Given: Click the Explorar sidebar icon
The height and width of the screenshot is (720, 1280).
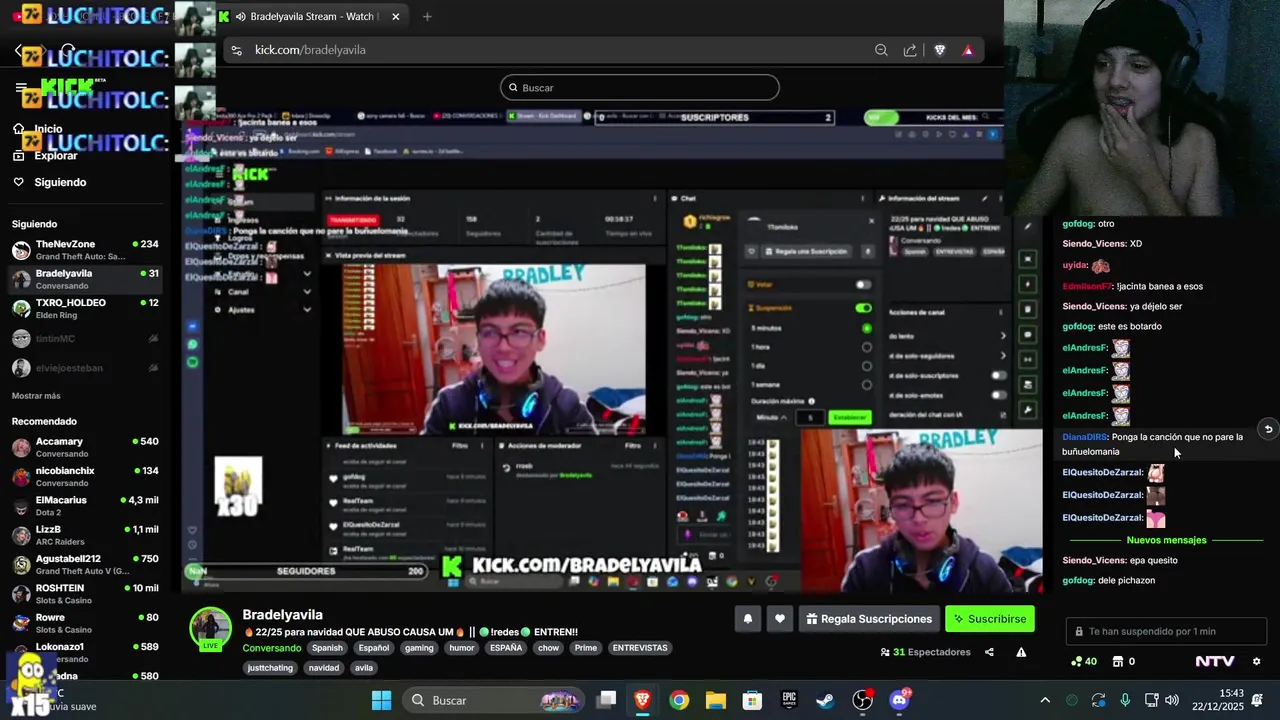Looking at the screenshot, I should (x=18, y=156).
